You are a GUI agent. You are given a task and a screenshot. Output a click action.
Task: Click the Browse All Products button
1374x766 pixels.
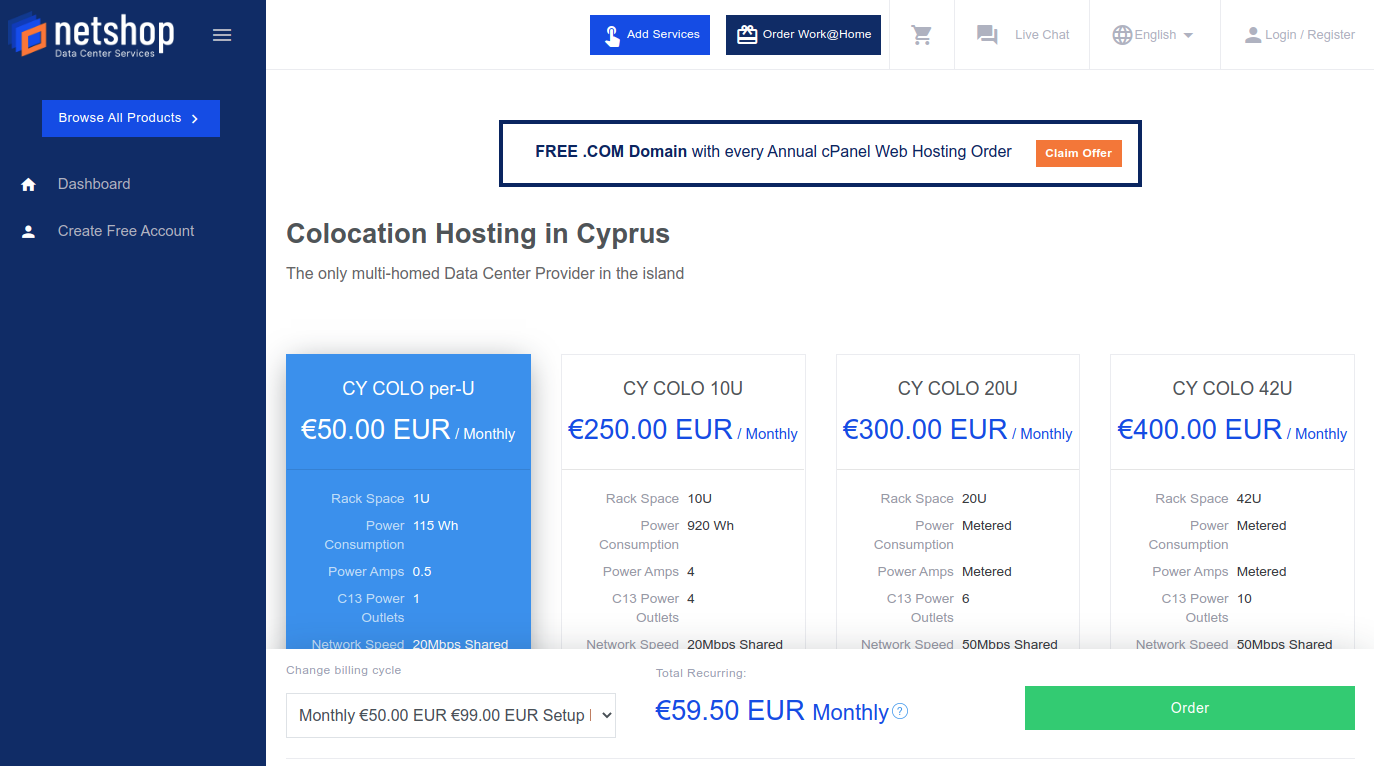point(131,118)
